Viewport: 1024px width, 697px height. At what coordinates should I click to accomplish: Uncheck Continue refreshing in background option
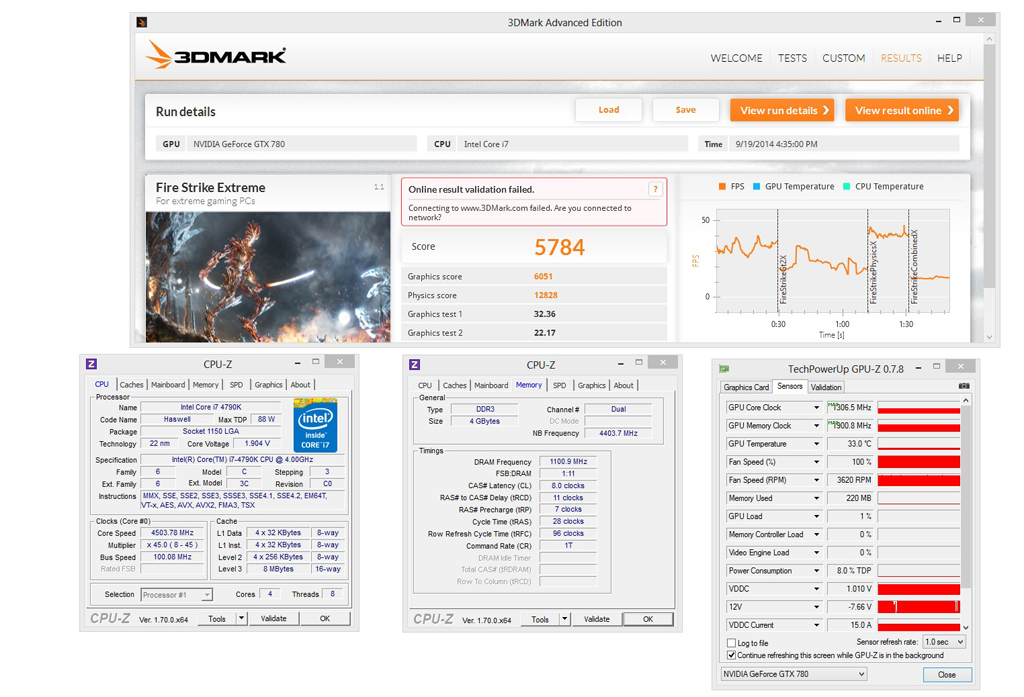[x=731, y=655]
